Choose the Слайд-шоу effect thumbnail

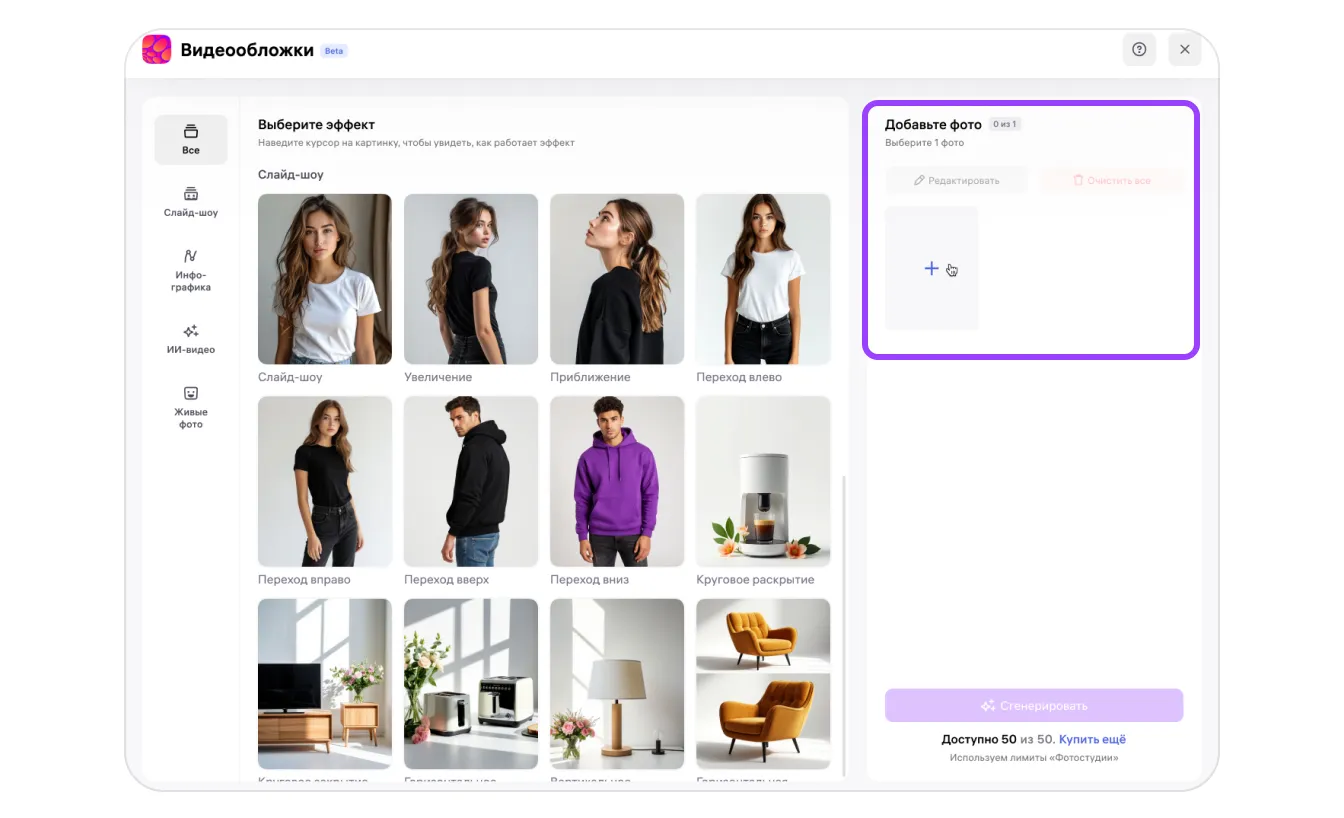[x=325, y=279]
